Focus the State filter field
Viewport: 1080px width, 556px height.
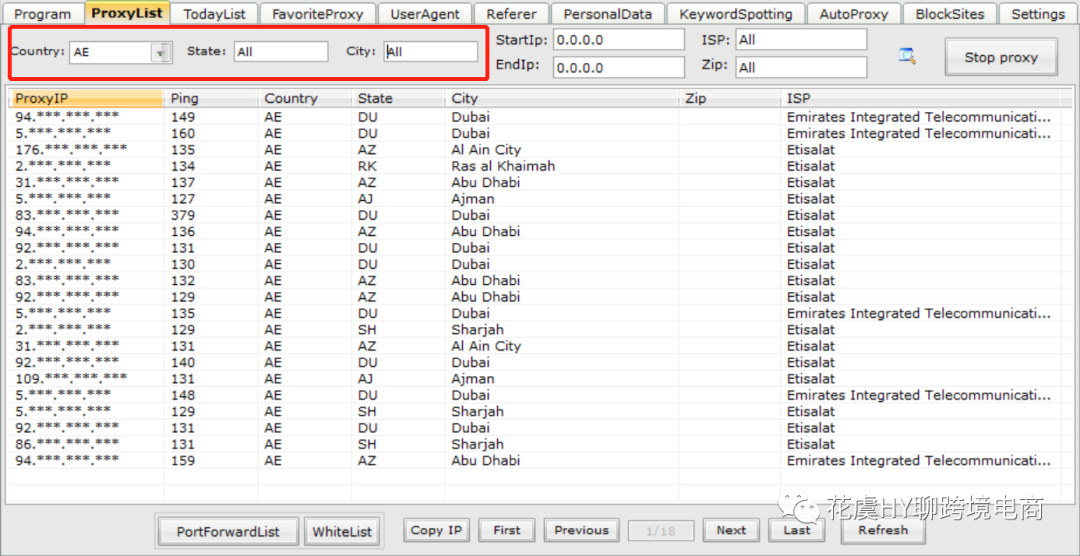point(280,51)
